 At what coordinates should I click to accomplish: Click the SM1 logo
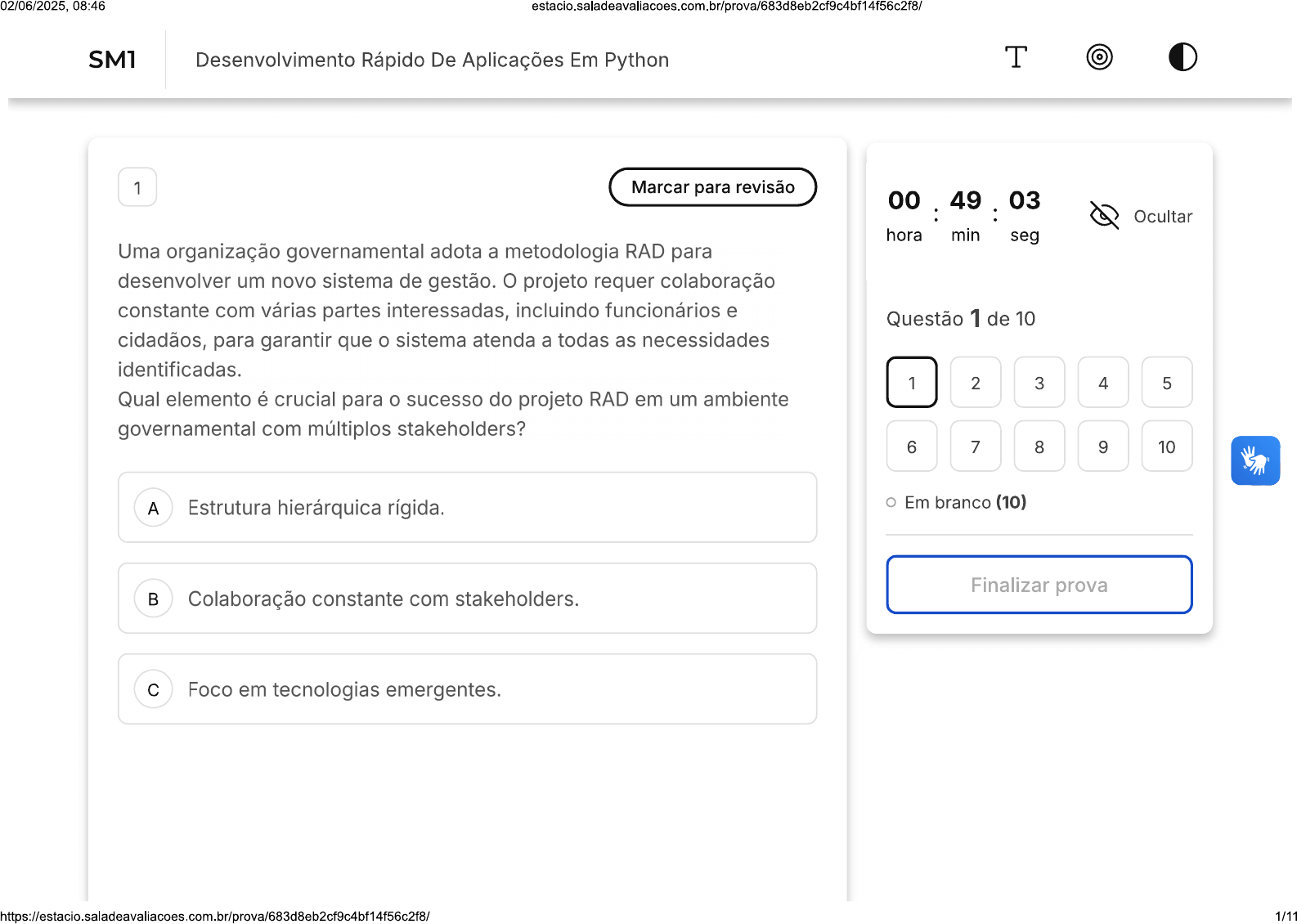point(112,60)
